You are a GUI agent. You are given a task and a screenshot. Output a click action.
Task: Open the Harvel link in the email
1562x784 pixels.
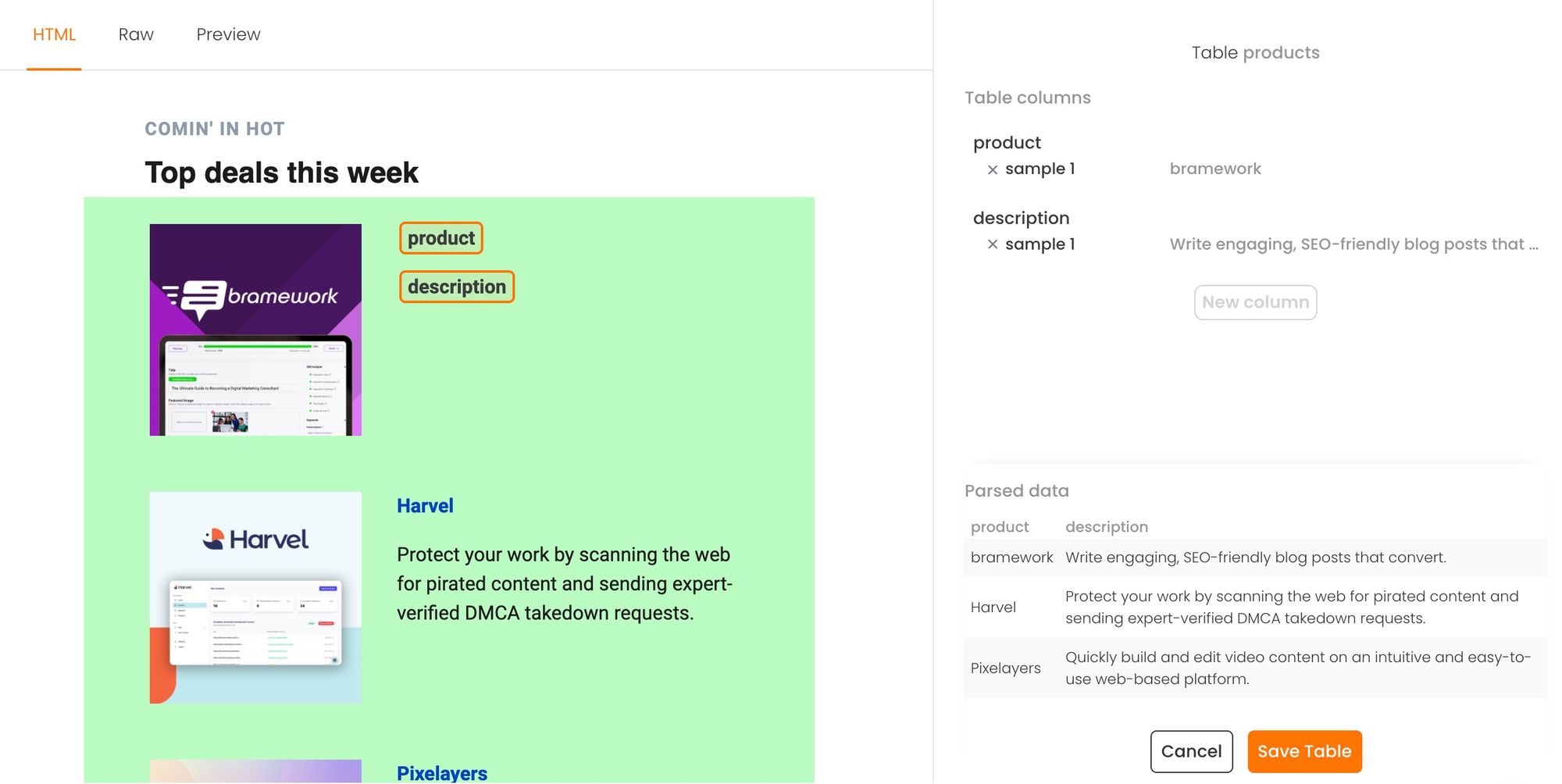click(424, 505)
